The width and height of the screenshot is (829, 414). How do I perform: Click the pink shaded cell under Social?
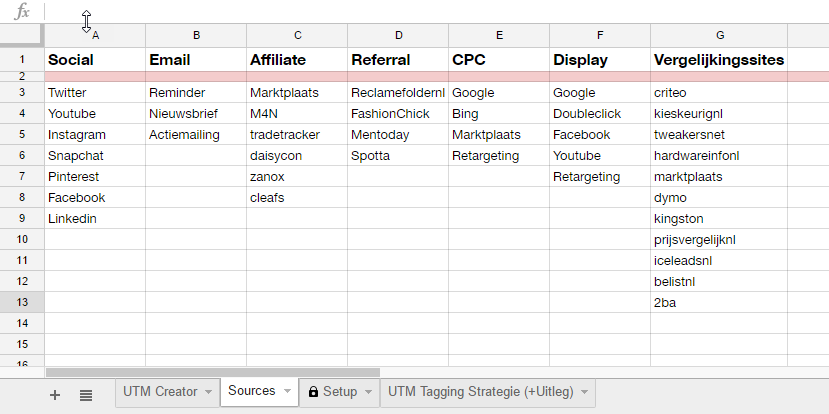(95, 77)
